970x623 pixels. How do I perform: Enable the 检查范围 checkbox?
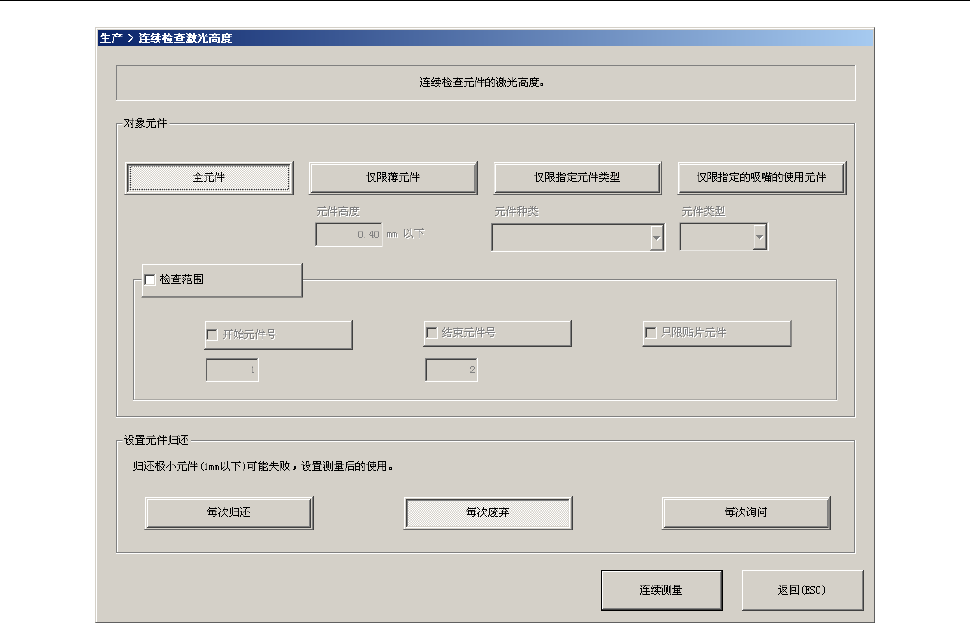click(150, 280)
